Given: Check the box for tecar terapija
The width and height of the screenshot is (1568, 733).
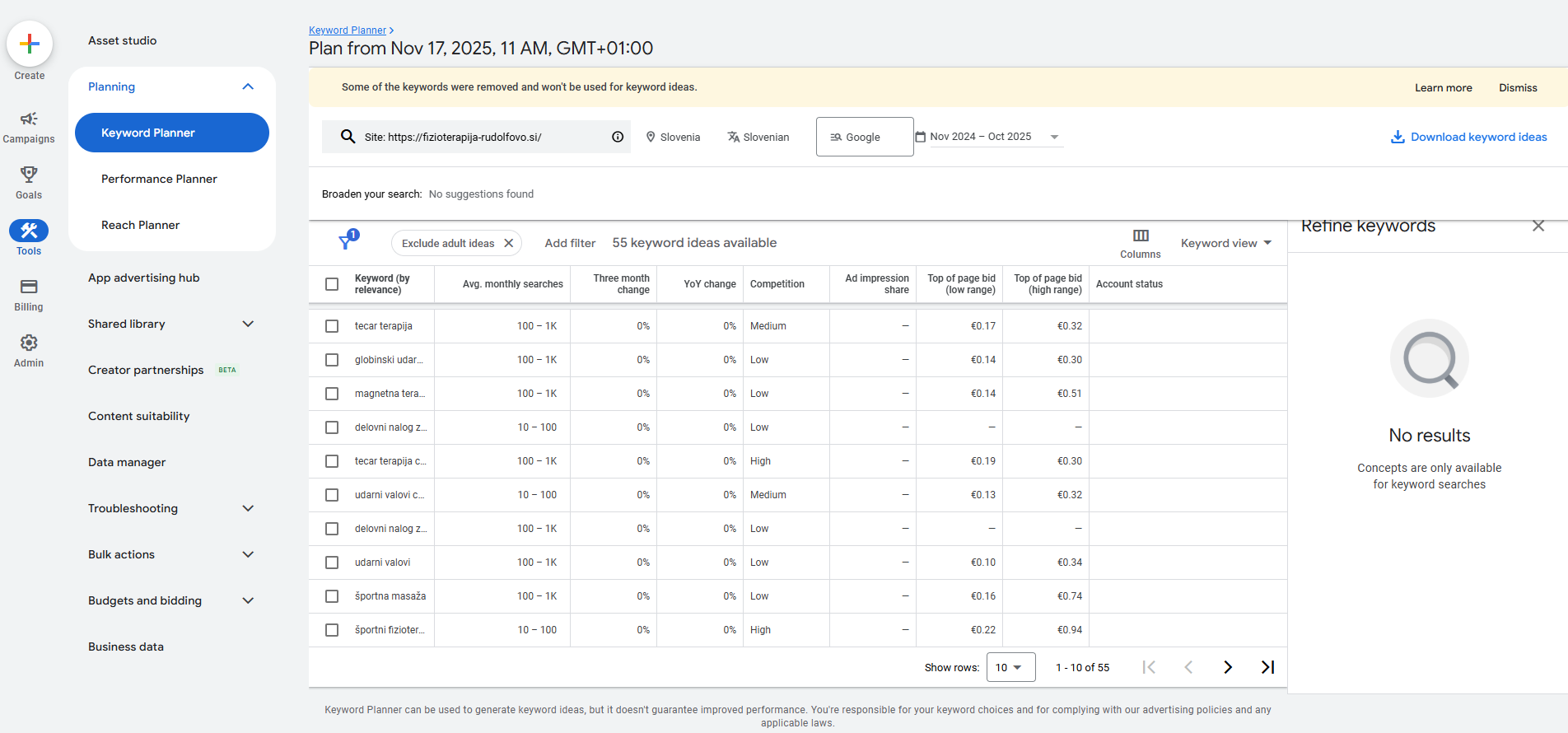Looking at the screenshot, I should pyautogui.click(x=332, y=326).
